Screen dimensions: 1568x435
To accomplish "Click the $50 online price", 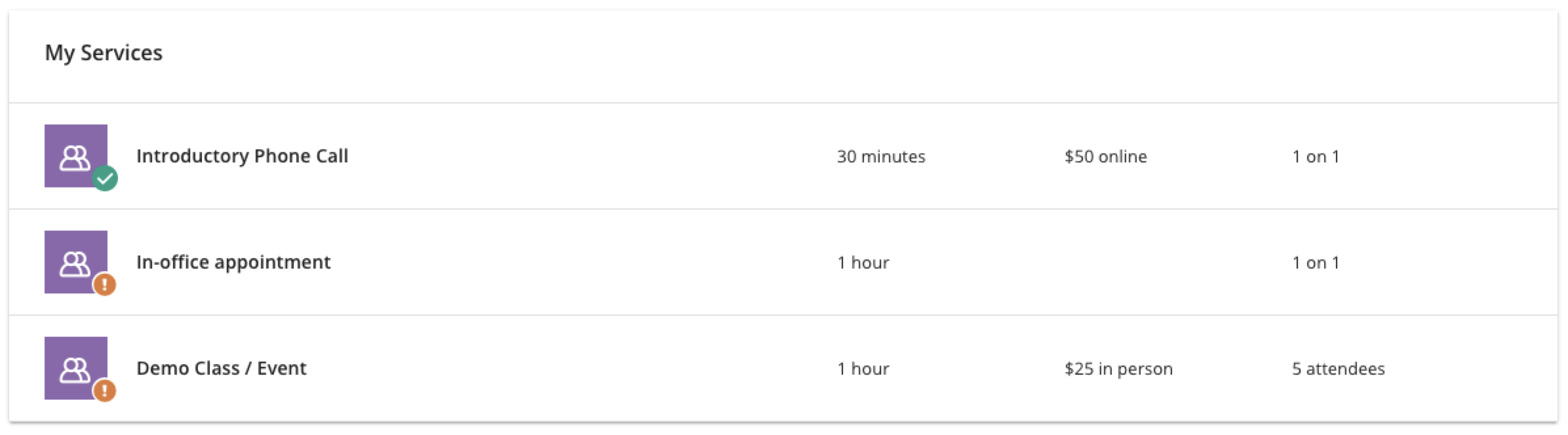I will coord(1106,157).
